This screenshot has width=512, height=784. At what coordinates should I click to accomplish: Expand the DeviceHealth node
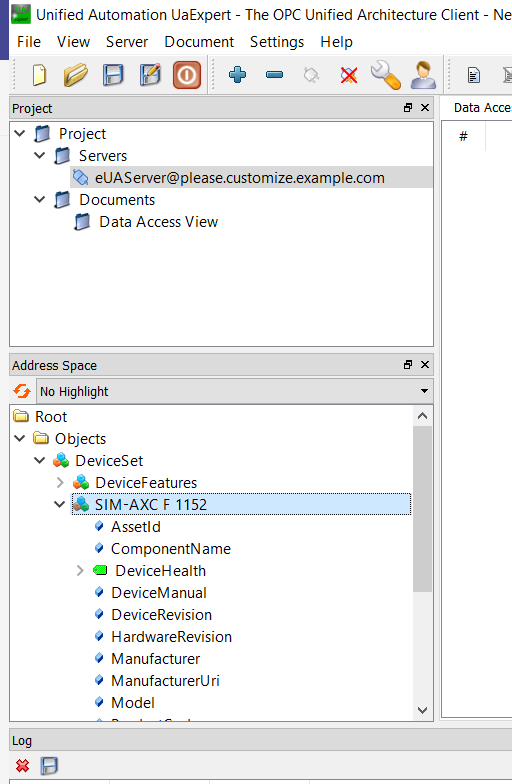tap(80, 570)
